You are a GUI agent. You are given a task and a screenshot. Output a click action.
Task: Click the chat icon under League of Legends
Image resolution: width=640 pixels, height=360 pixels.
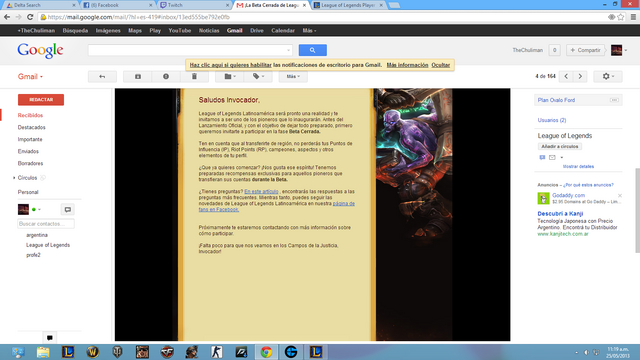point(542,158)
